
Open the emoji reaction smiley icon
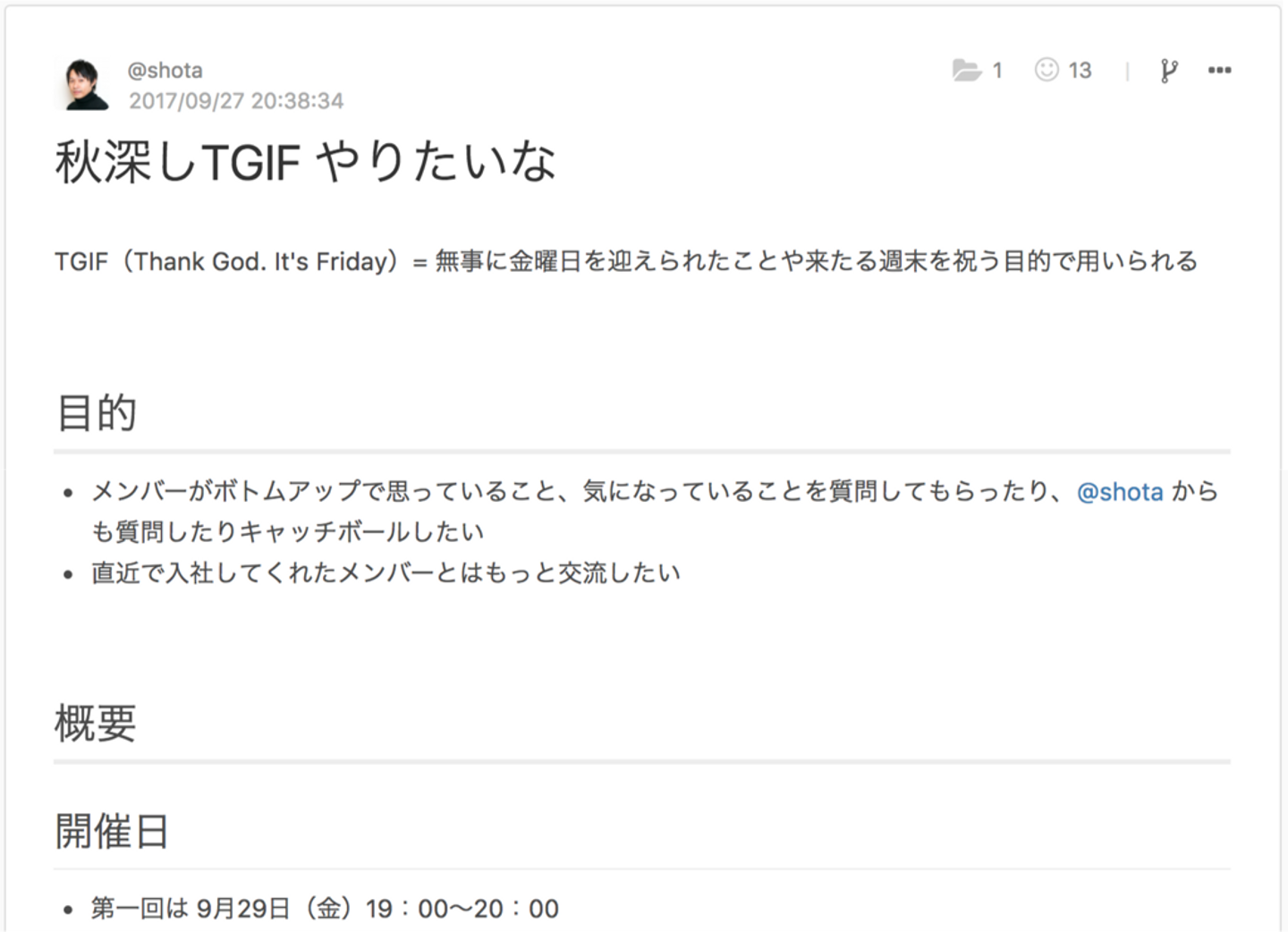click(x=1046, y=70)
